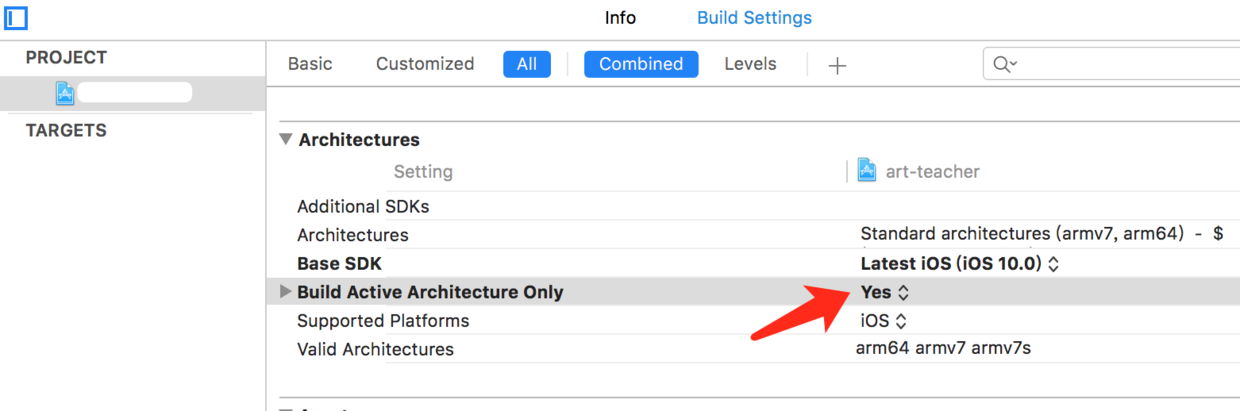Switch to the Info tab
The image size is (1240, 411).
[x=620, y=18]
